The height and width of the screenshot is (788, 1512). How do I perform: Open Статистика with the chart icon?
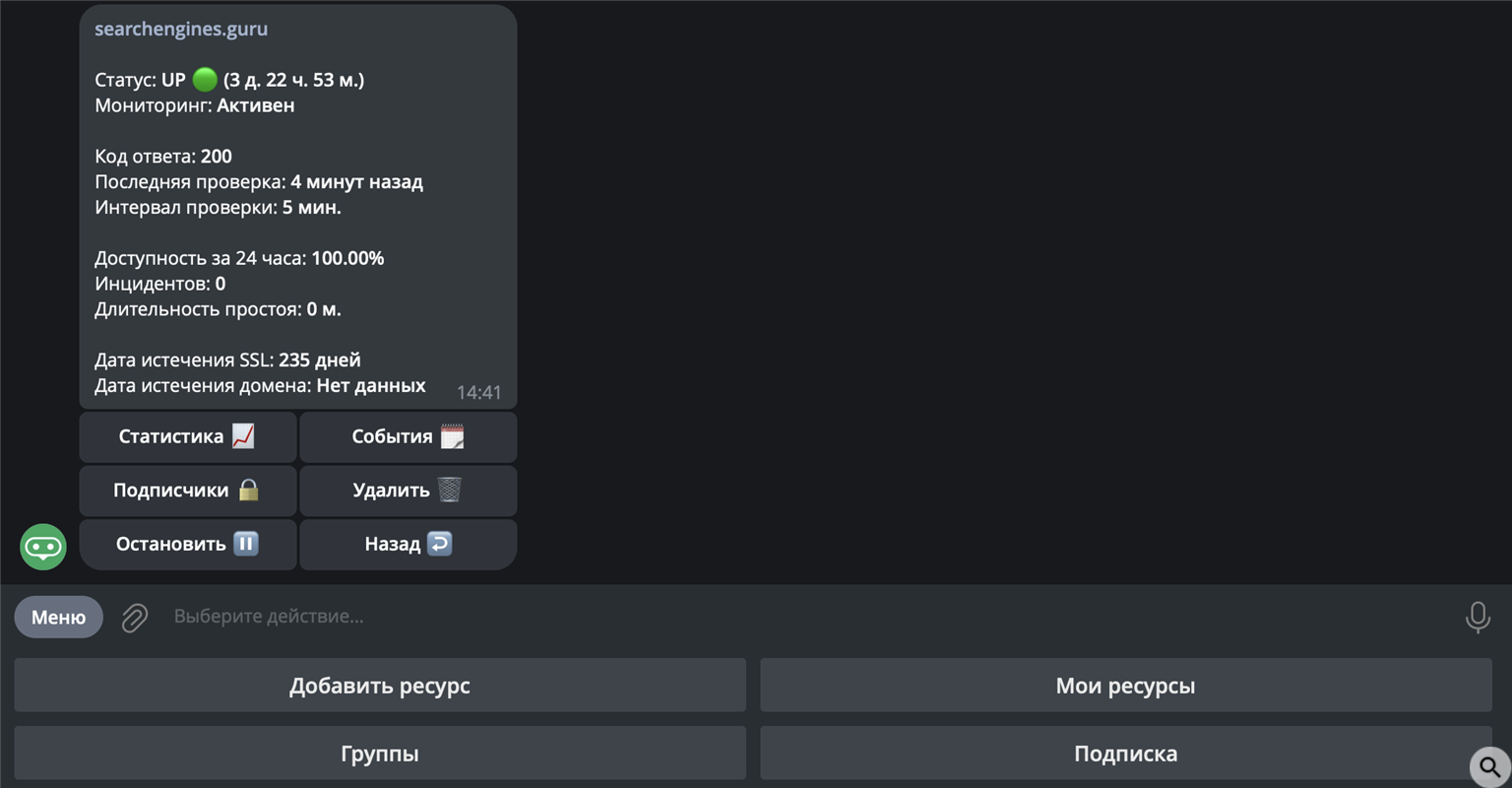click(187, 436)
